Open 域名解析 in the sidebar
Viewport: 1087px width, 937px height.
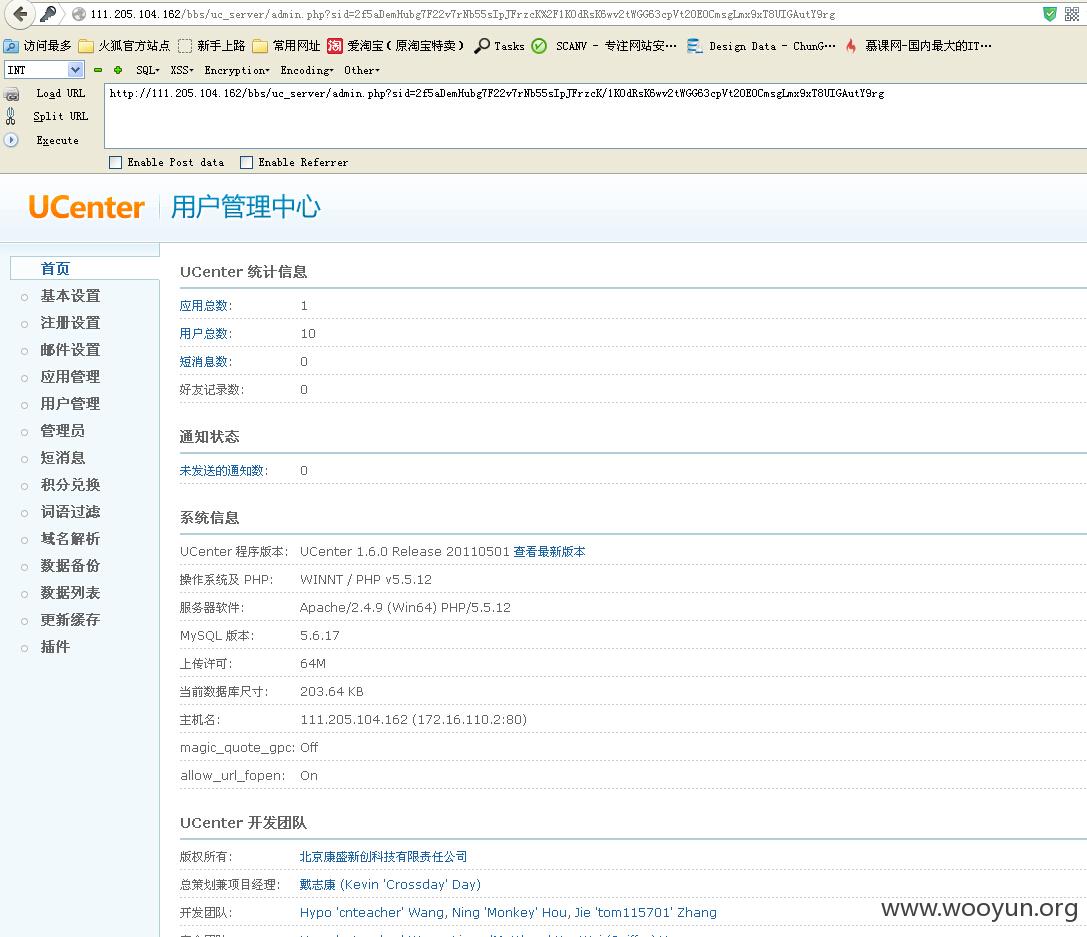(x=70, y=538)
